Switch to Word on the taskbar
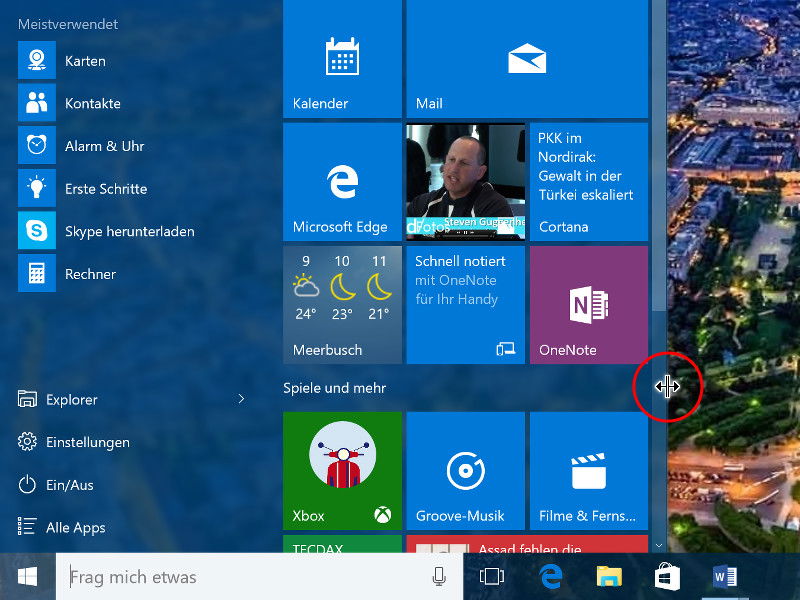Image resolution: width=800 pixels, height=600 pixels. tap(725, 577)
